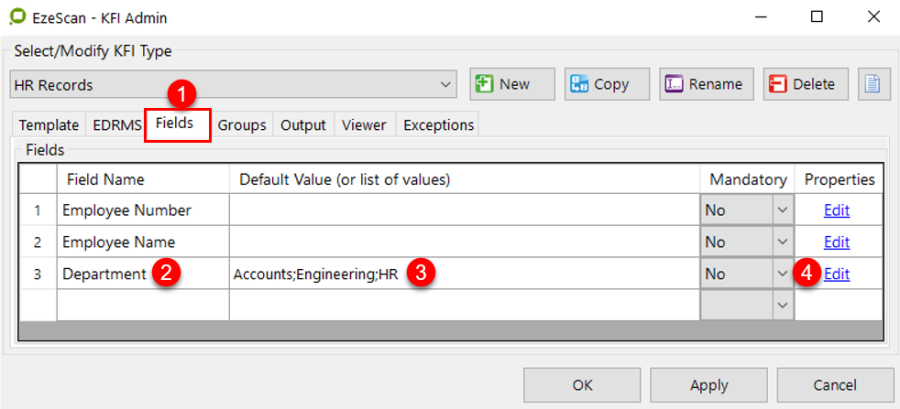Switch to the Template tab
Image resolution: width=900 pixels, height=409 pixels.
[49, 125]
